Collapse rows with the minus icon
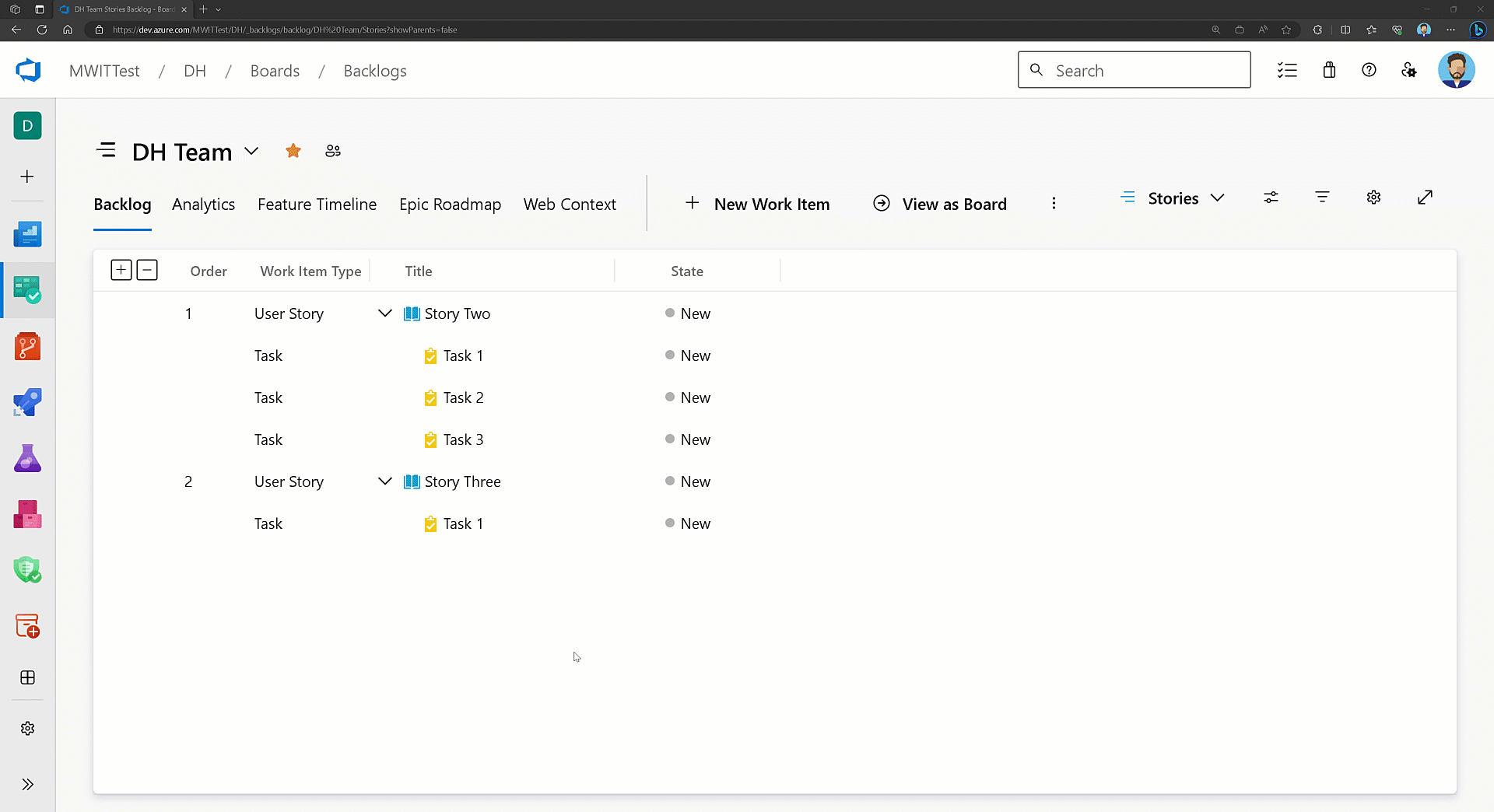Screen dimensions: 1494x812 pos(146,270)
